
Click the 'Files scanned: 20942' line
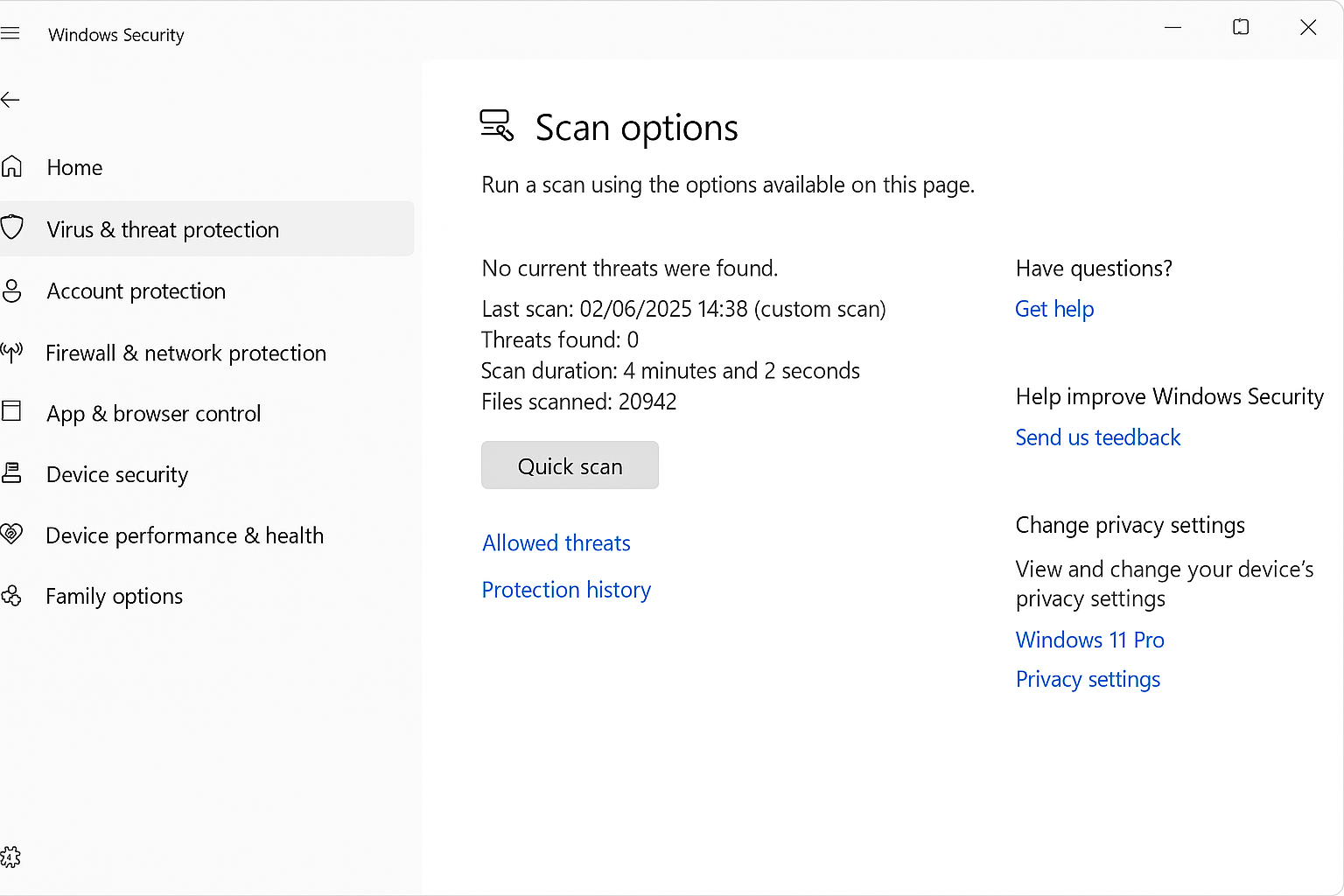tap(579, 402)
